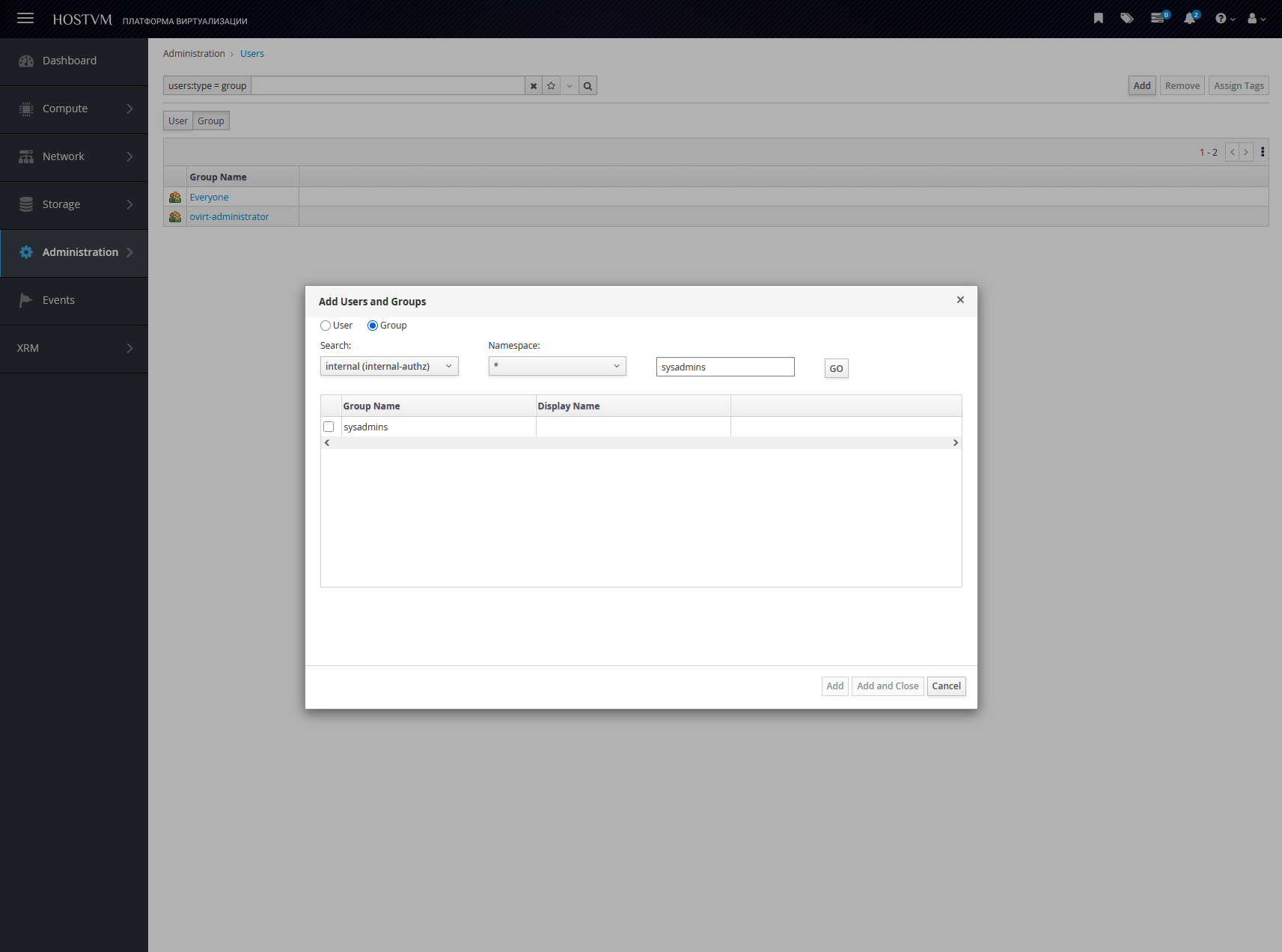
Task: Select the User radio button
Action: pyautogui.click(x=326, y=326)
